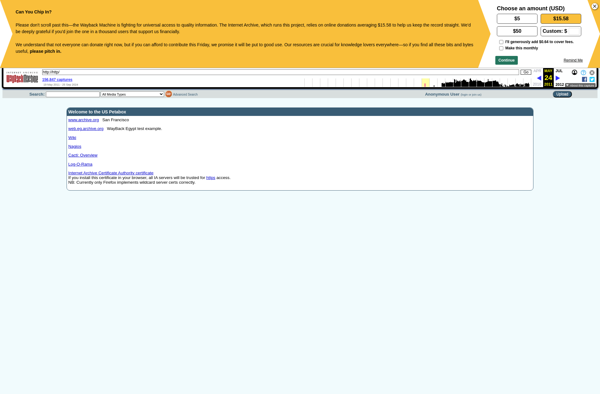Click the login or join us link
Viewport: 600px width, 394px height.
[x=471, y=94]
